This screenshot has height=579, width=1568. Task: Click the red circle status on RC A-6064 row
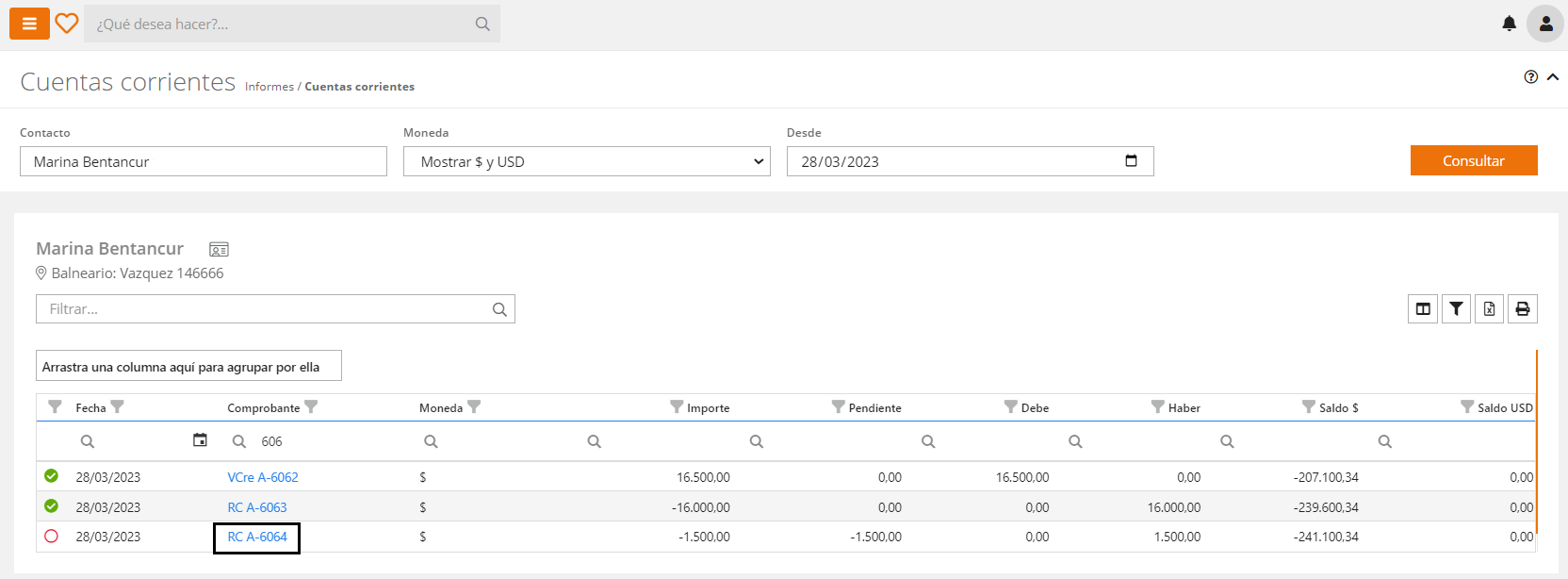[x=52, y=537]
